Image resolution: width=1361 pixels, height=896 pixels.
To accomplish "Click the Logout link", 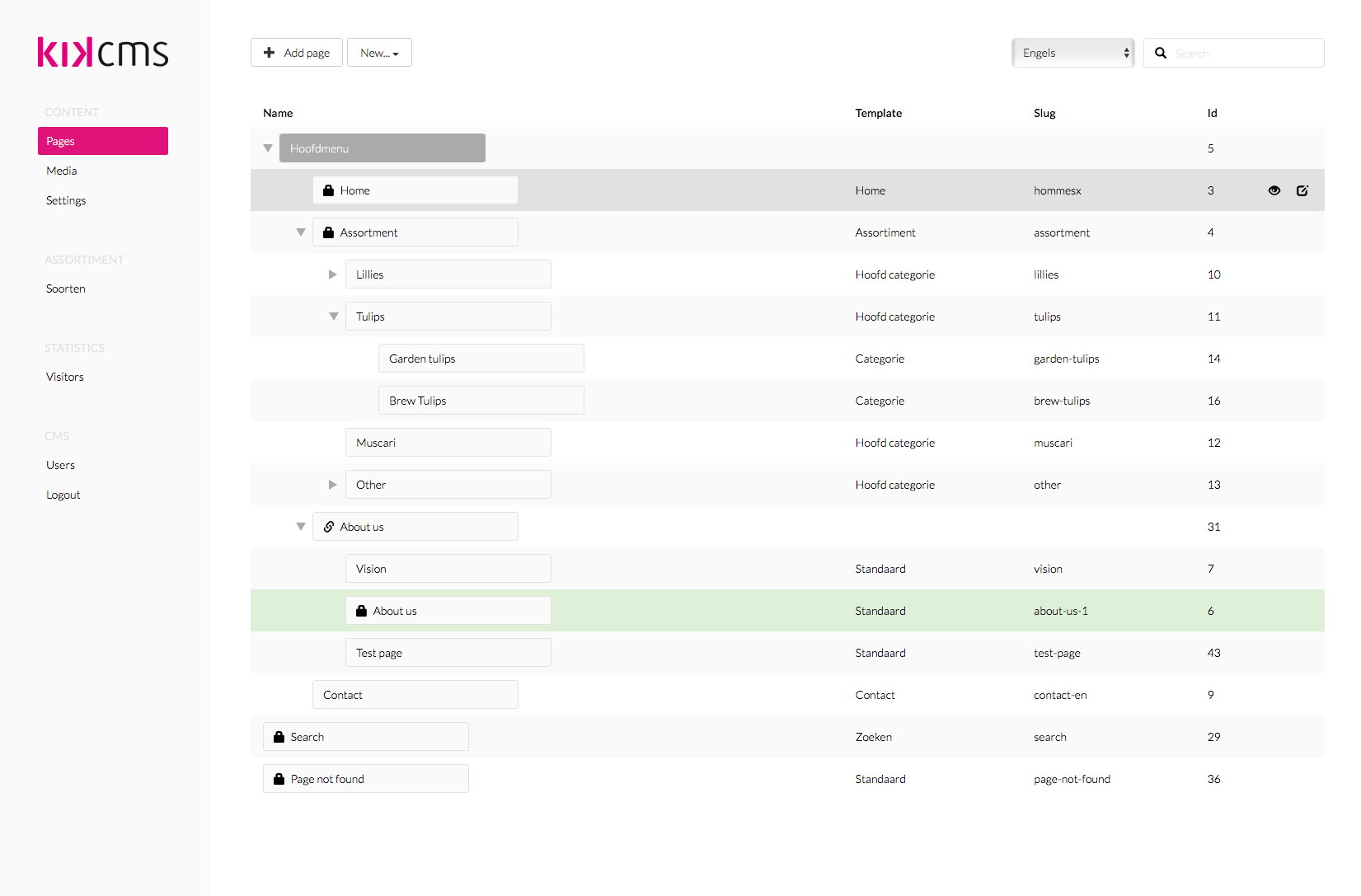I will [x=63, y=495].
